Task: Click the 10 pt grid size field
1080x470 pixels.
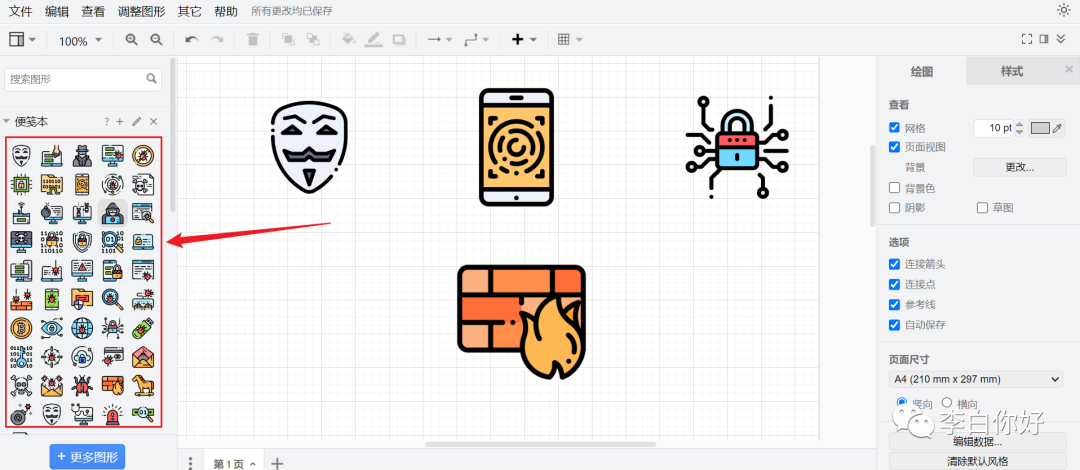Action: click(995, 127)
